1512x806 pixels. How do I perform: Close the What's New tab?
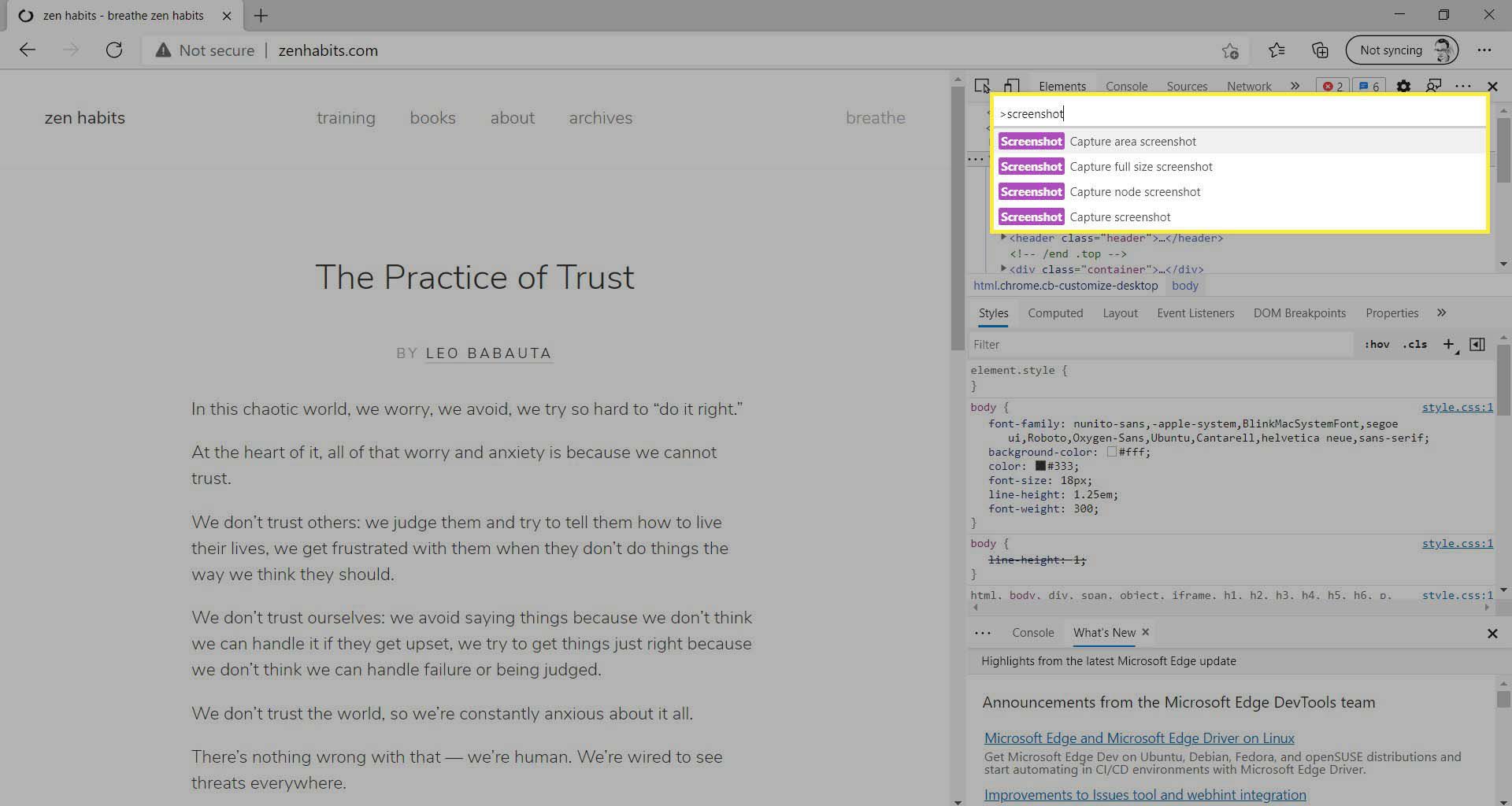pos(1145,632)
